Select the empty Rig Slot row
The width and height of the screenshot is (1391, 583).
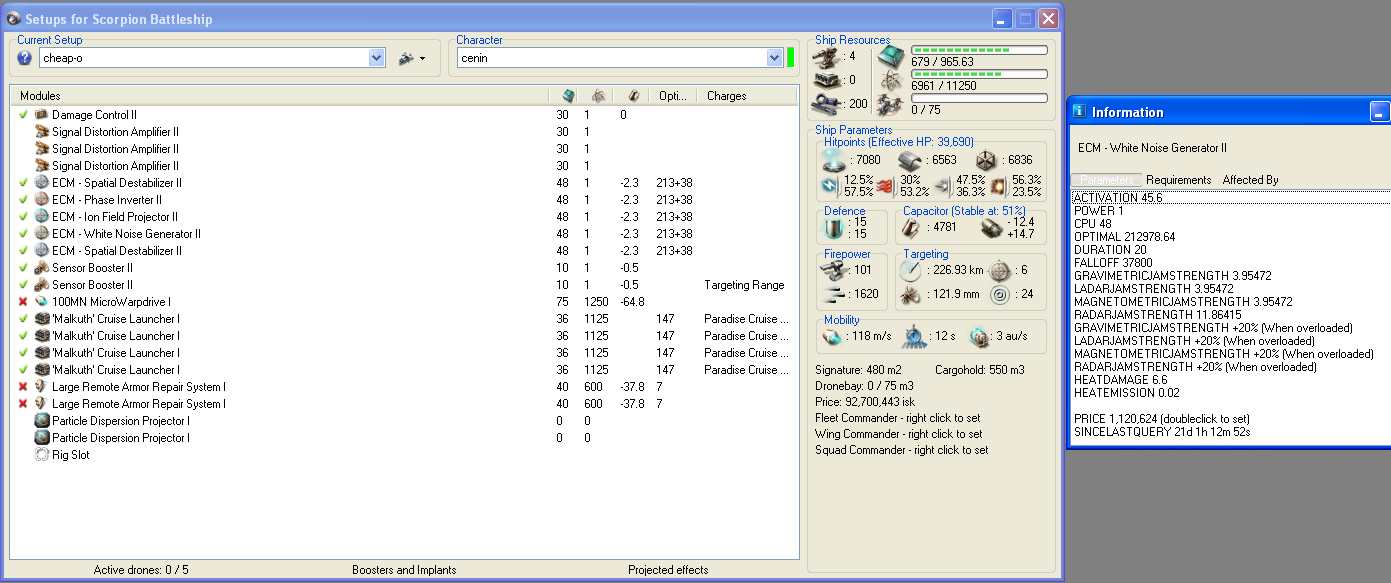point(71,455)
